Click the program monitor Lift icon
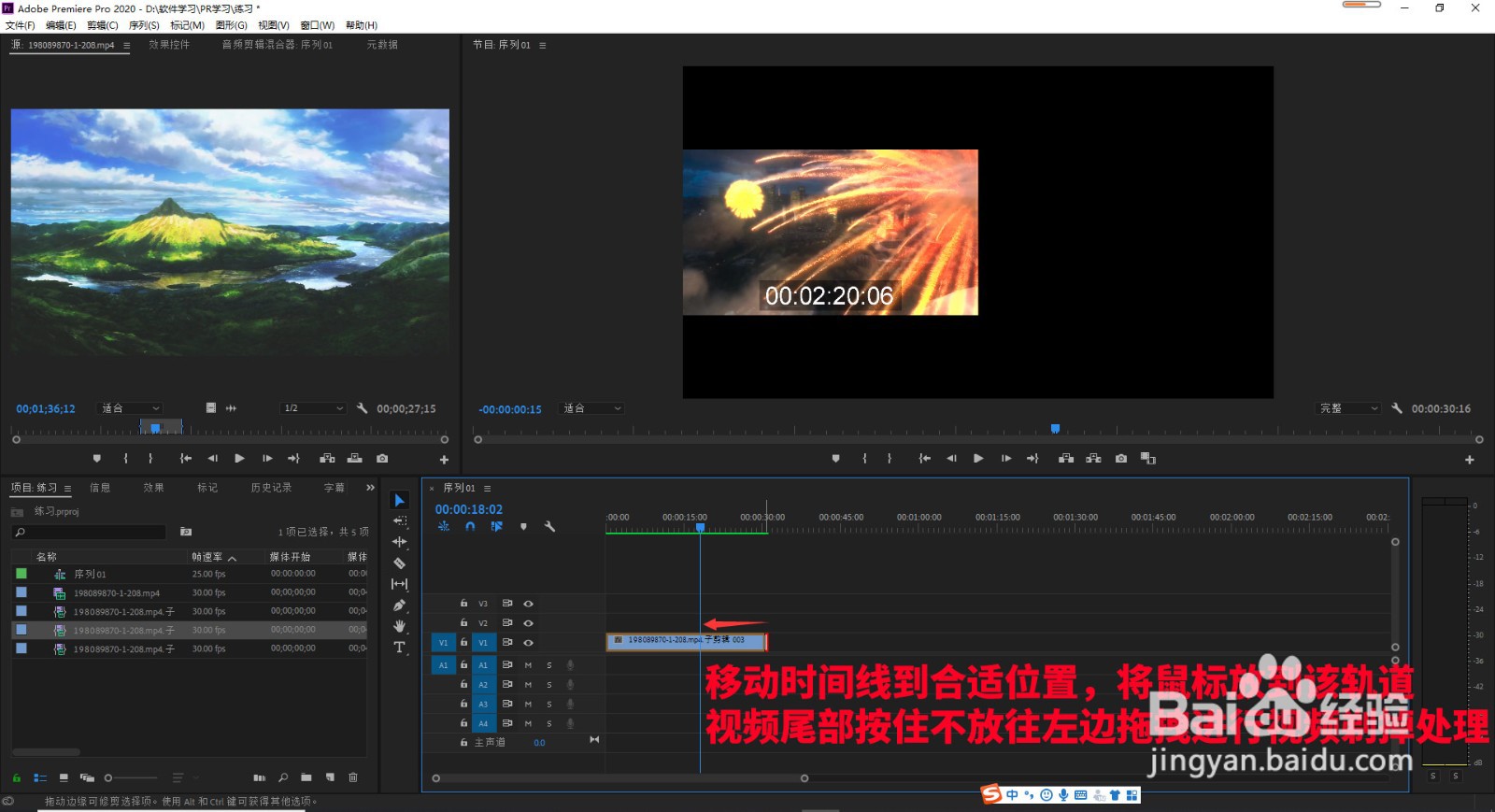The image size is (1495, 812). pos(1066,459)
